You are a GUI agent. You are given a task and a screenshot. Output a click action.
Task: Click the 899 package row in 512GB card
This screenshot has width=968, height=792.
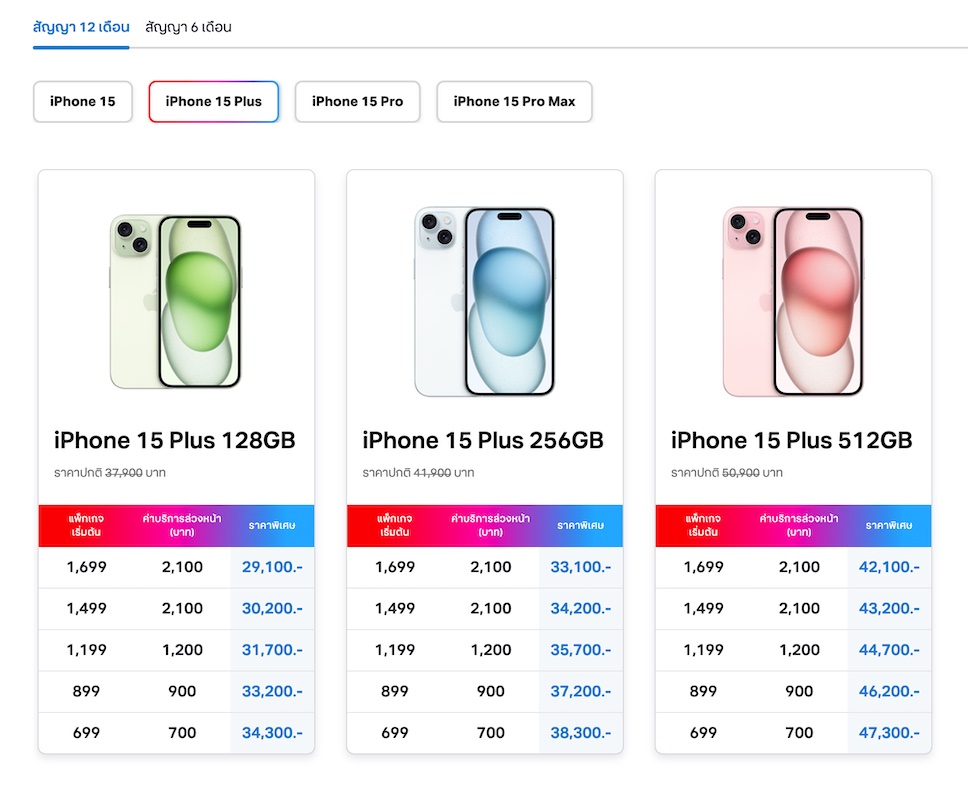pos(703,691)
